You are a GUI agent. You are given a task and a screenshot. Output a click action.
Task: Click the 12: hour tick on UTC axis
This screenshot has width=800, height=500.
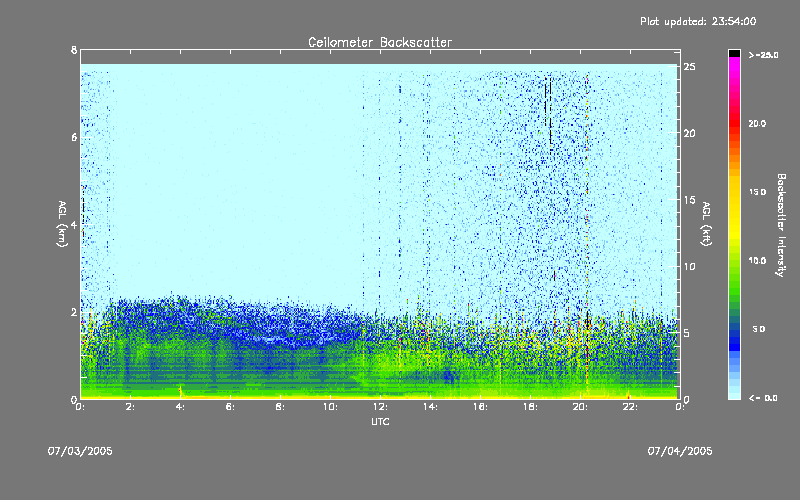(380, 407)
